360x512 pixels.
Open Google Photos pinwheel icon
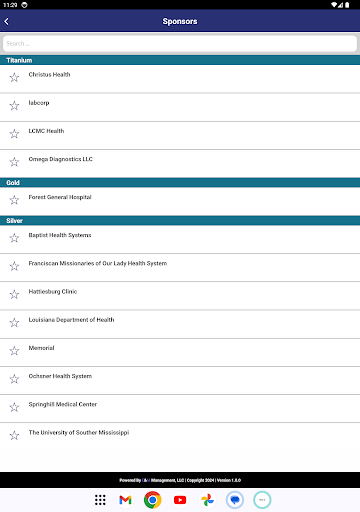(207, 500)
